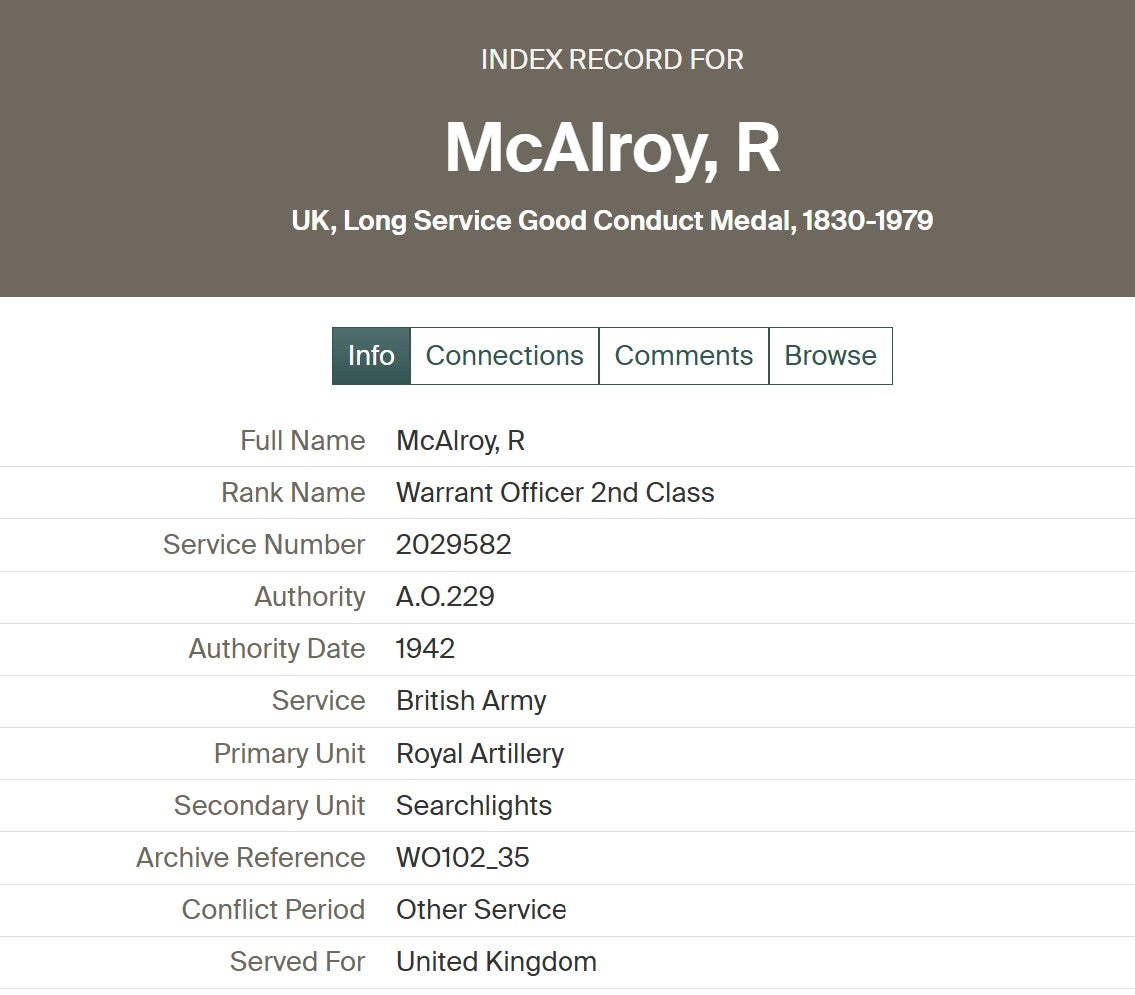Click the Warrant Officer 2nd Class rank value
This screenshot has width=1135, height=995.
[555, 493]
